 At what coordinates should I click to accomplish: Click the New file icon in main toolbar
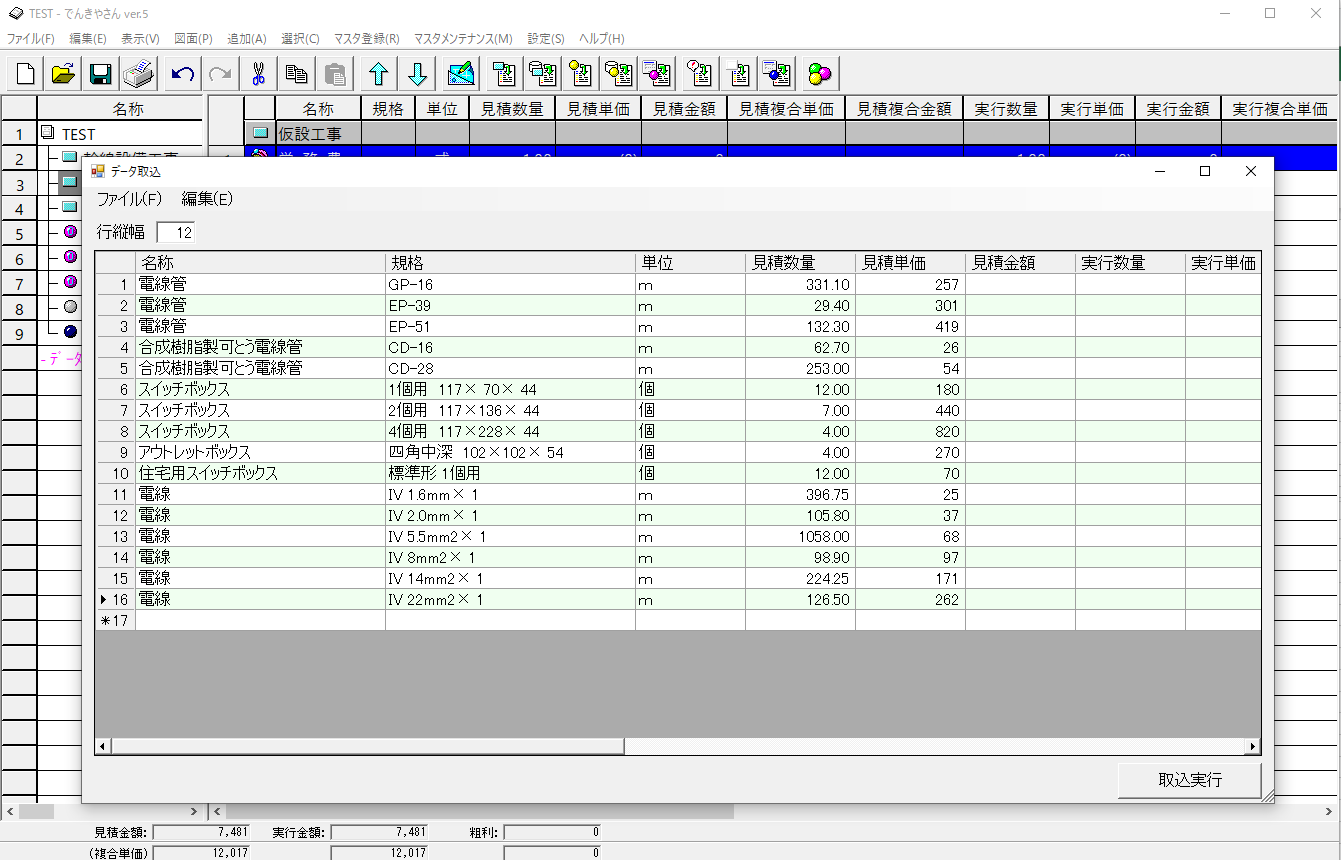coord(25,74)
